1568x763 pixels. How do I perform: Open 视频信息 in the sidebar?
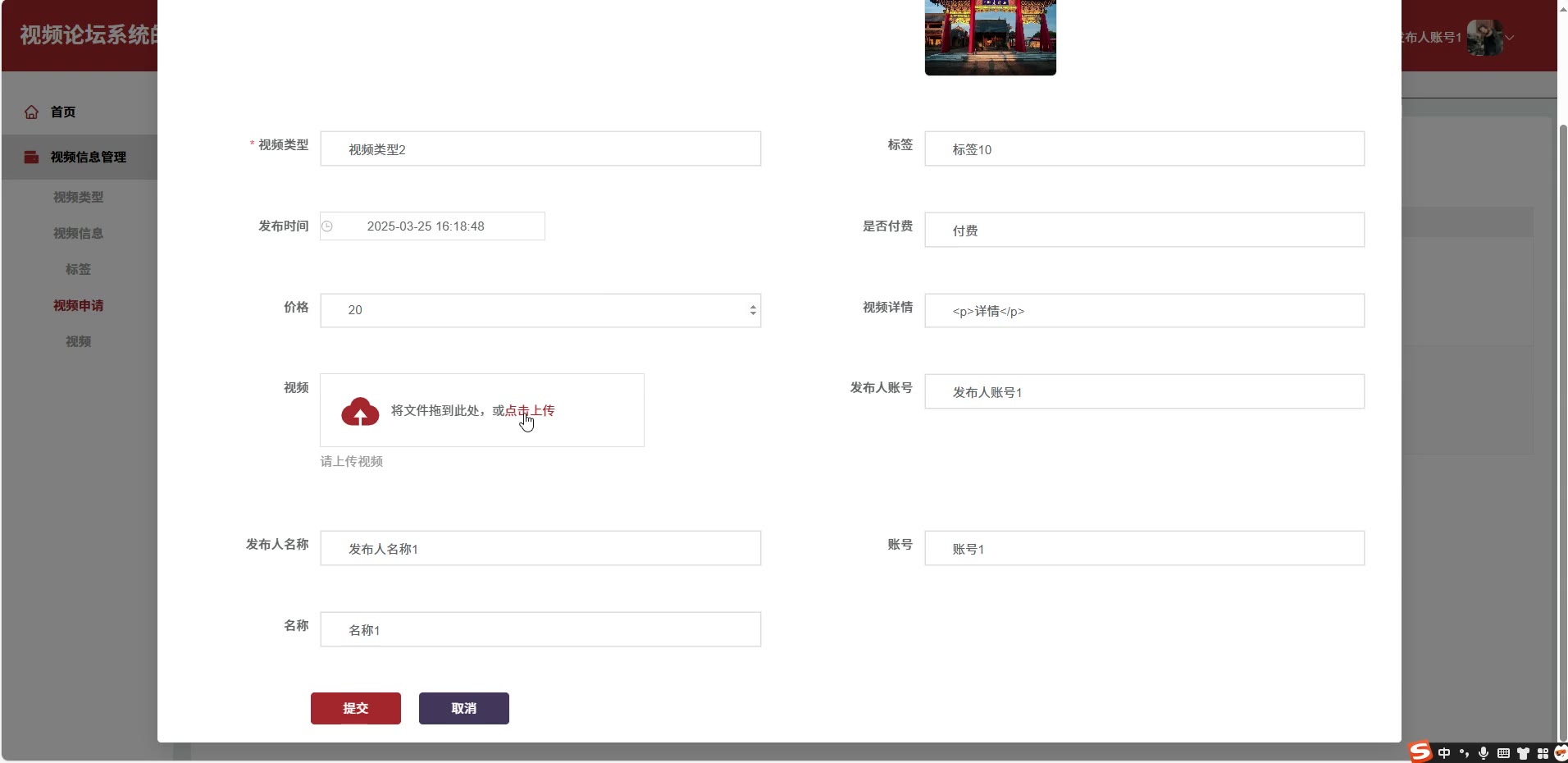pos(79,234)
